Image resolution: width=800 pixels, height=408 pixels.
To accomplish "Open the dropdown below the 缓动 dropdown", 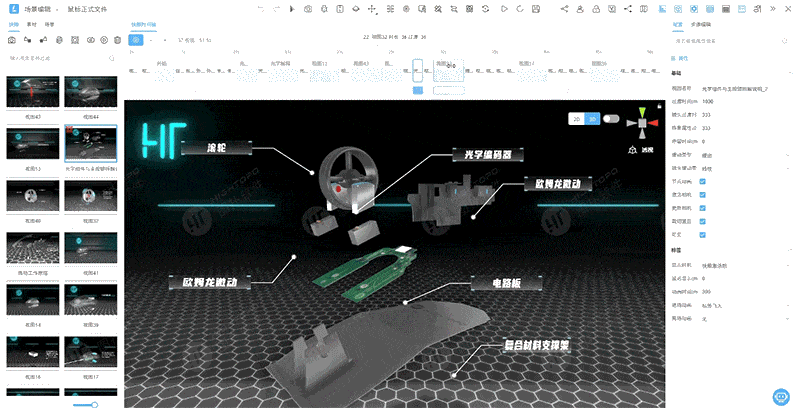I will 745,168.
